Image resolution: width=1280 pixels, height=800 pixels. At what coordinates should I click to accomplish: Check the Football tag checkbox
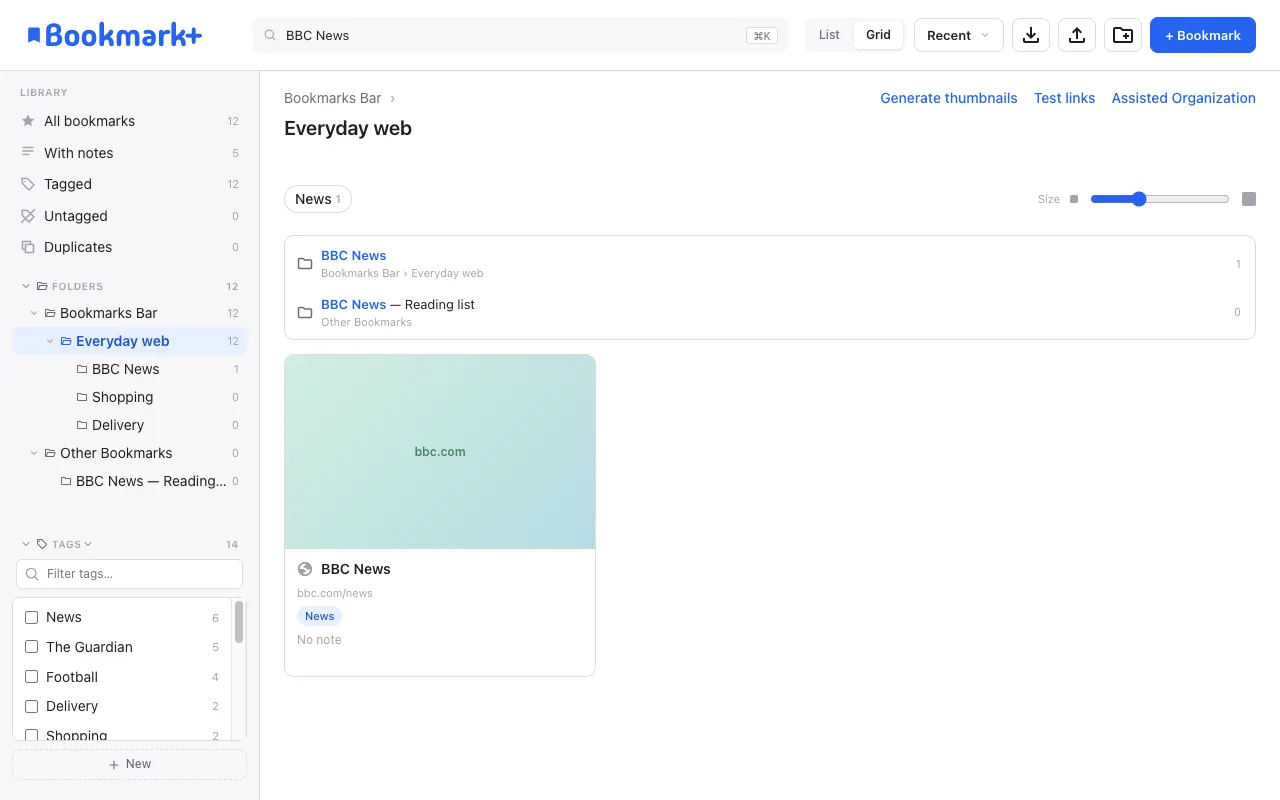pos(31,677)
